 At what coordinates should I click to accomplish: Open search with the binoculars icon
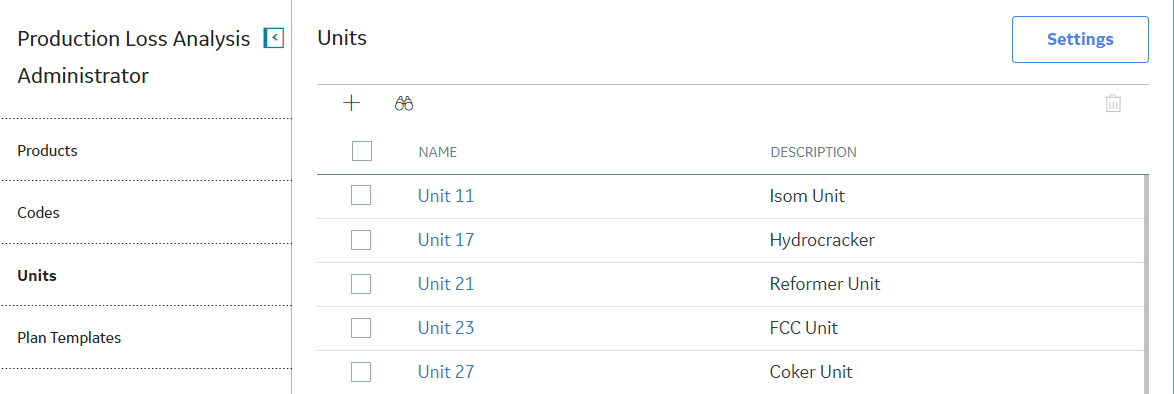coord(404,104)
